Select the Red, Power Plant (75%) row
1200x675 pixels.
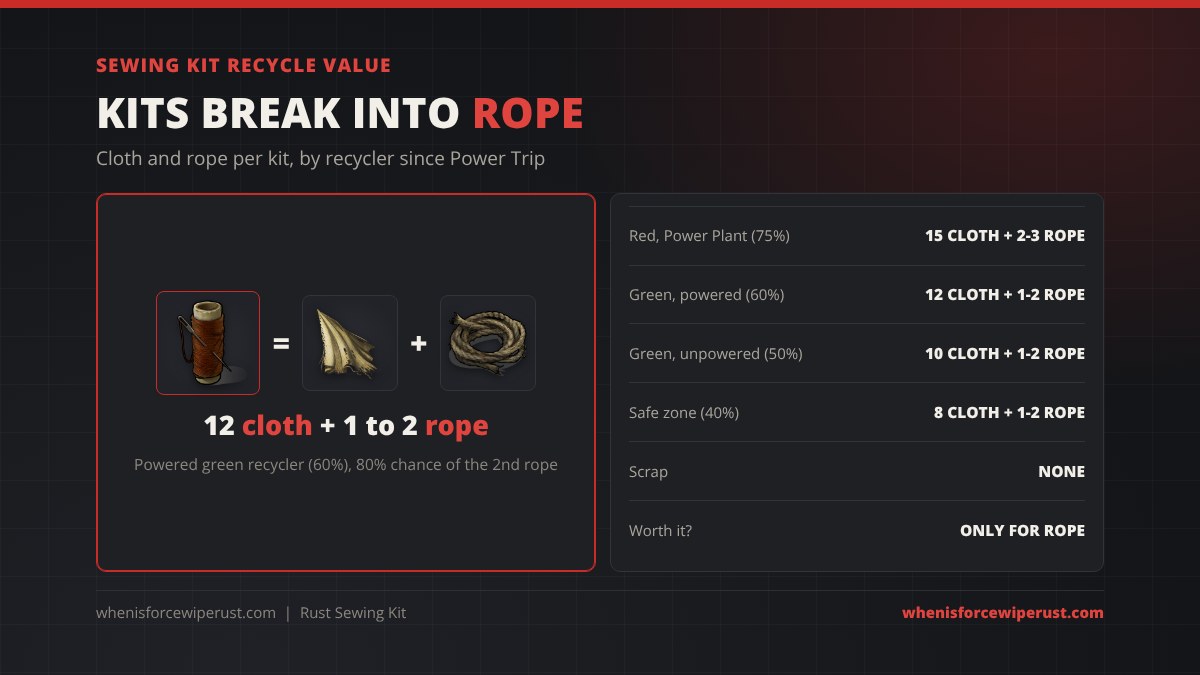857,236
